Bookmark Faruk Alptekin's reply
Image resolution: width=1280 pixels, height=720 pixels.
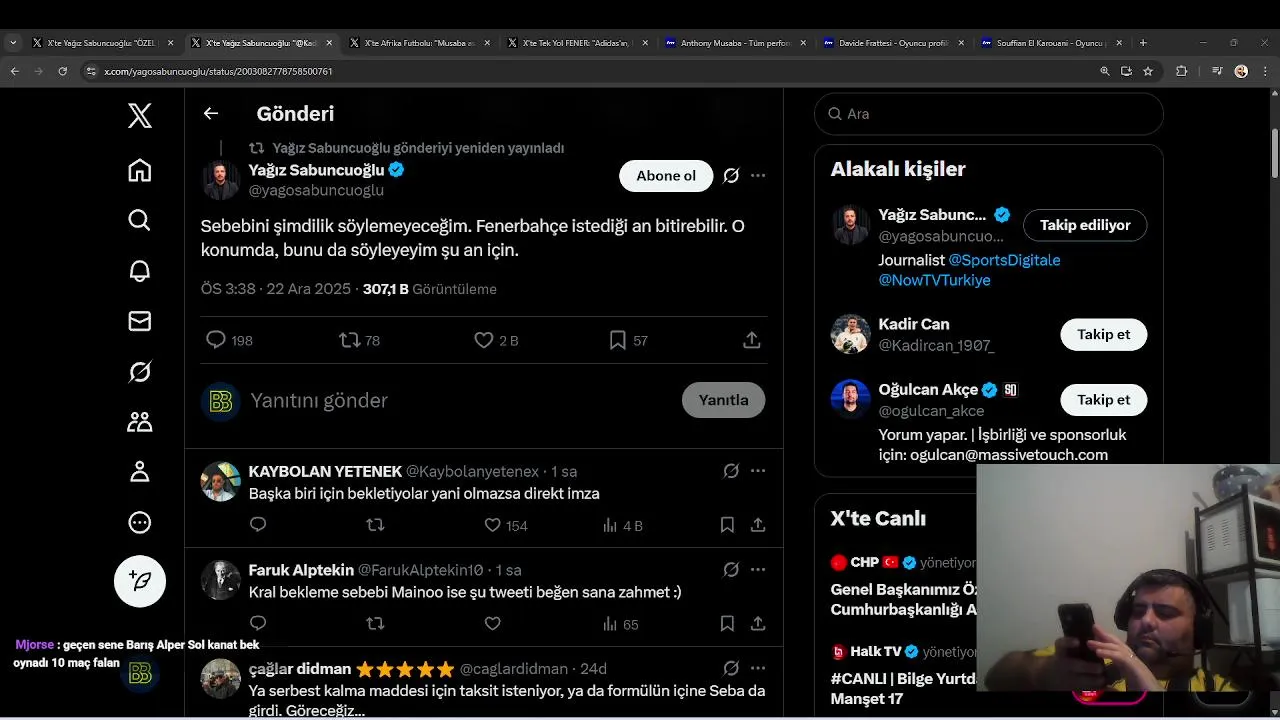pos(727,624)
